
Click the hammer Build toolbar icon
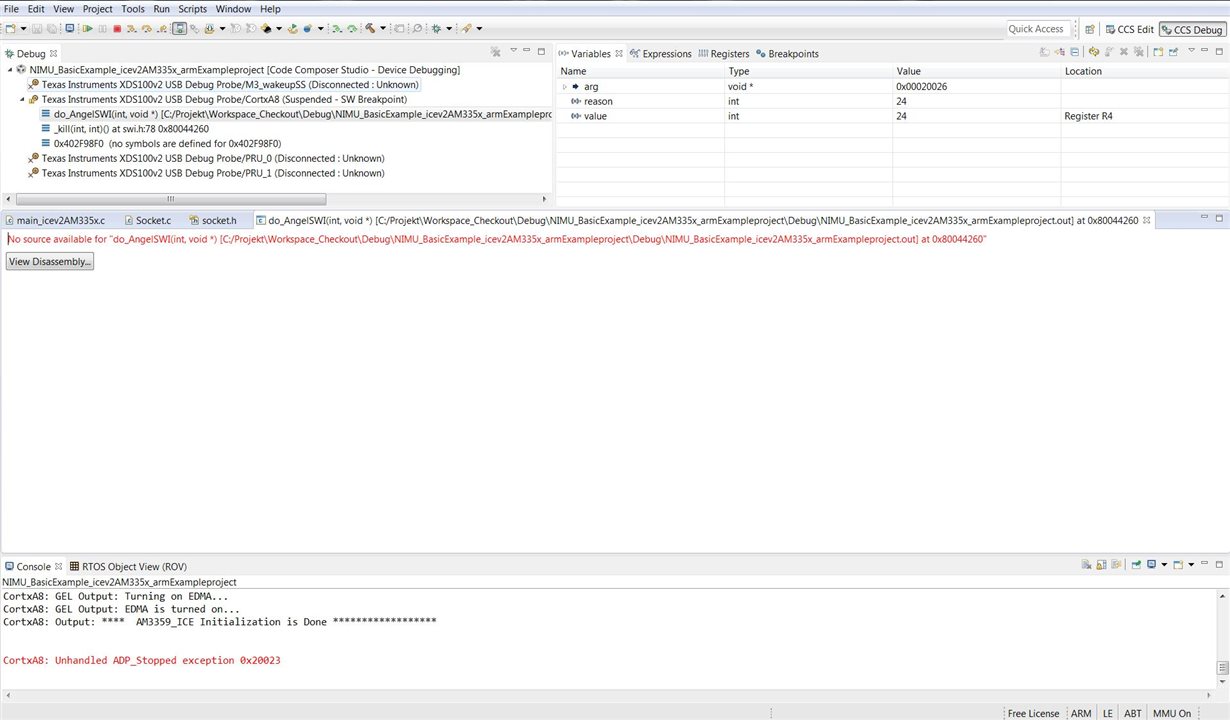coord(369,29)
